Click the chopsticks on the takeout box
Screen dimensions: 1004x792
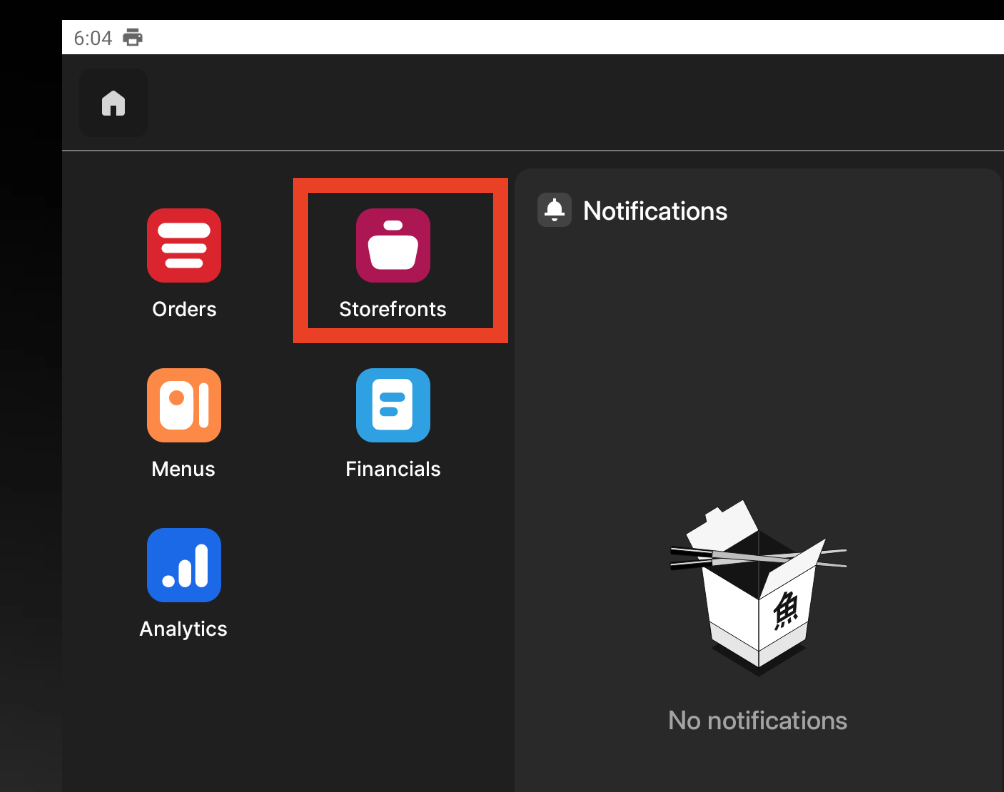pos(700,557)
